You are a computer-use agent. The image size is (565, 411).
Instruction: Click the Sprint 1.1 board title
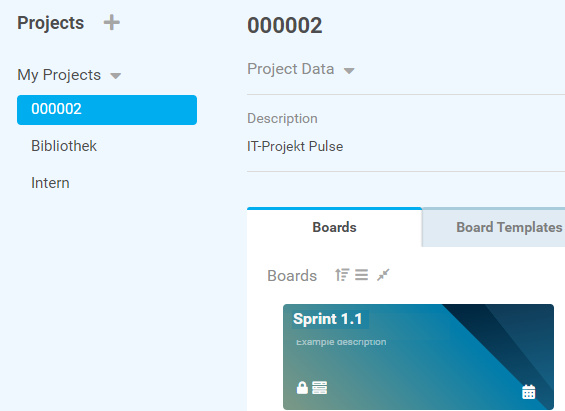coord(328,319)
